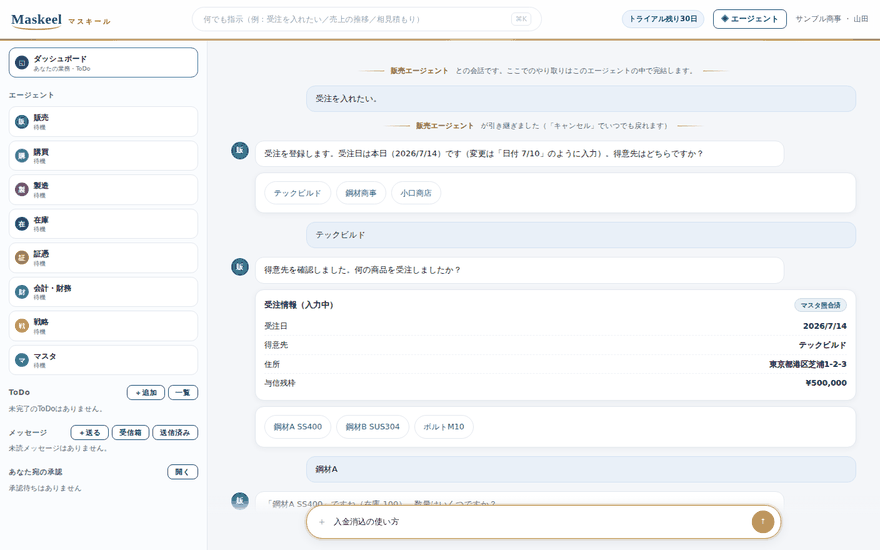Choose the 鋼材B SUS304 product chip
This screenshot has height=550, width=880.
(x=373, y=427)
